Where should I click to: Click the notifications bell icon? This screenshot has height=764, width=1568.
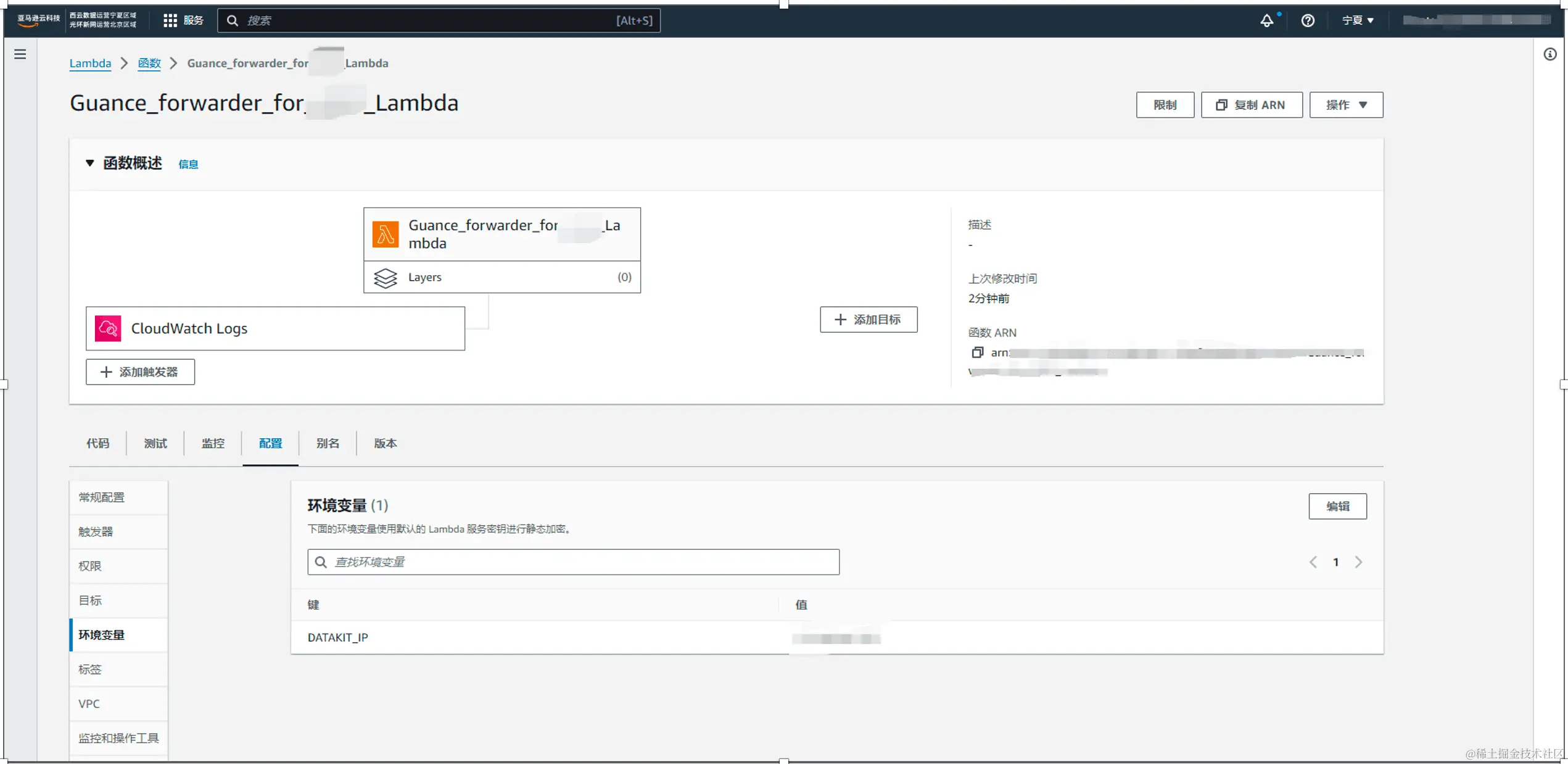[x=1266, y=20]
